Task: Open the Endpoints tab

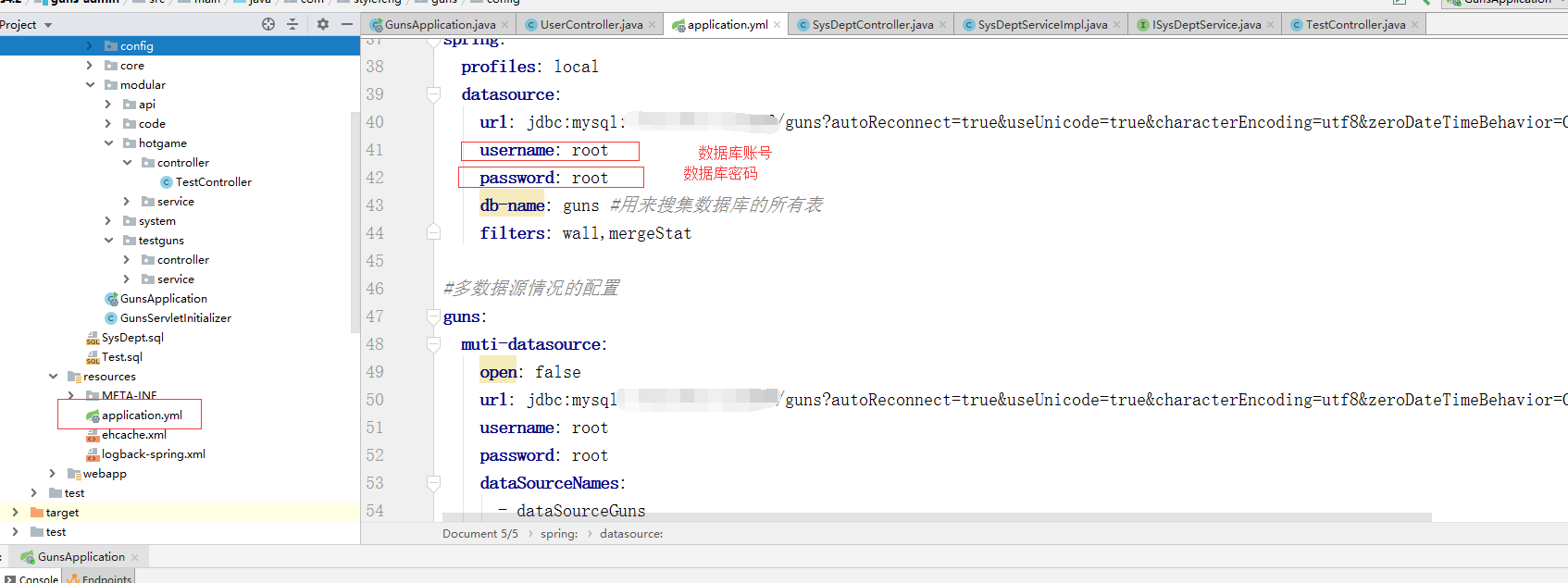Action: coord(99,579)
